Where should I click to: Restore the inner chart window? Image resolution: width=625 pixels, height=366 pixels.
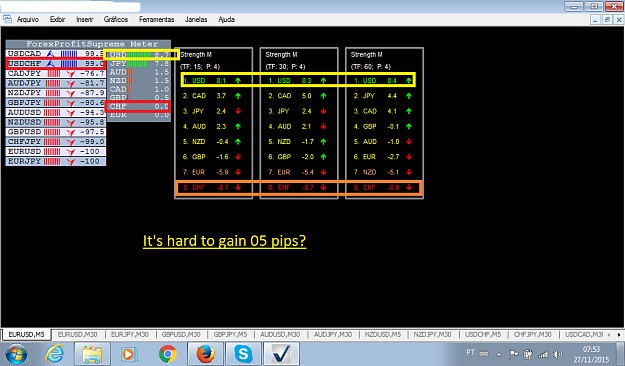pos(607,20)
